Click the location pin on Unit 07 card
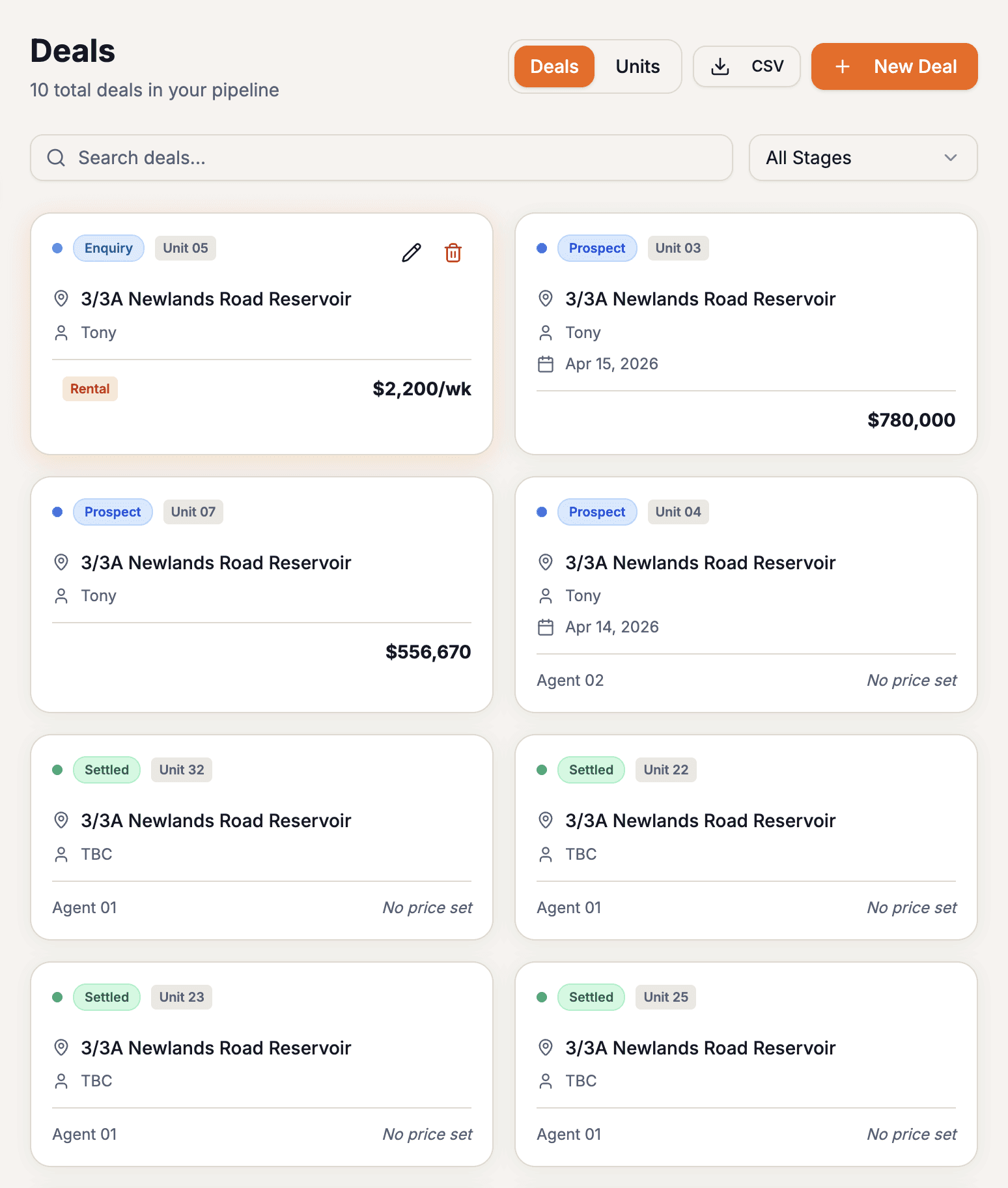 (x=61, y=562)
